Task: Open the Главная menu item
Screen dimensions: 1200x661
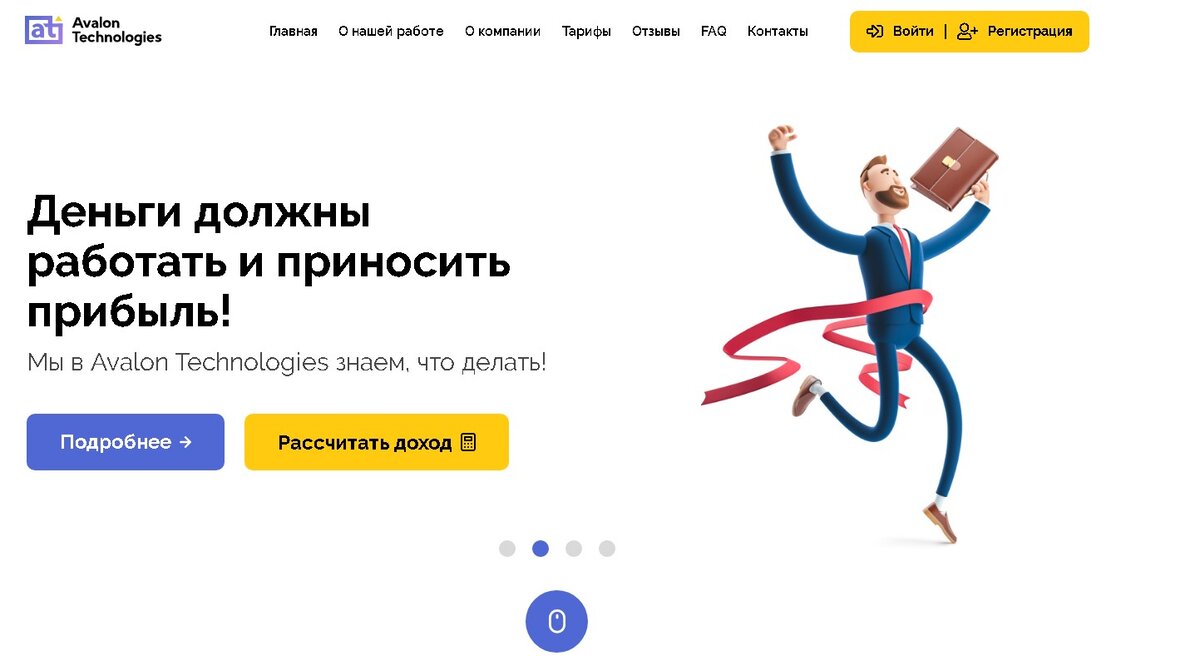Action: pos(293,31)
